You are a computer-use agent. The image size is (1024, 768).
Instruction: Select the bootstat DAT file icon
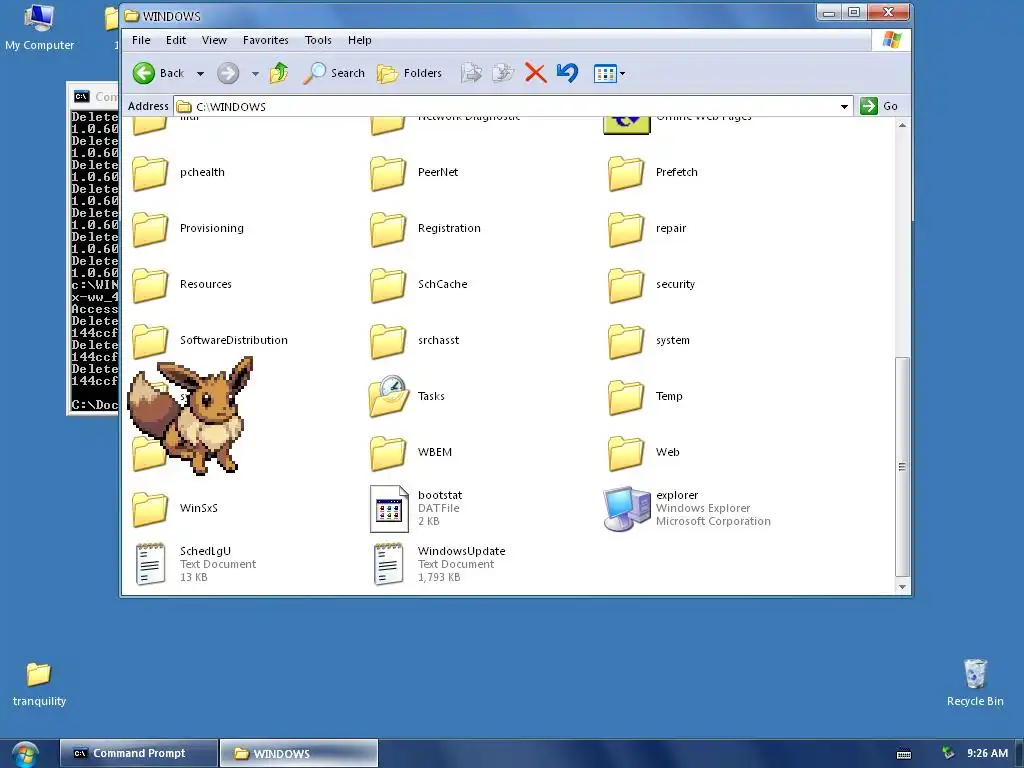389,509
